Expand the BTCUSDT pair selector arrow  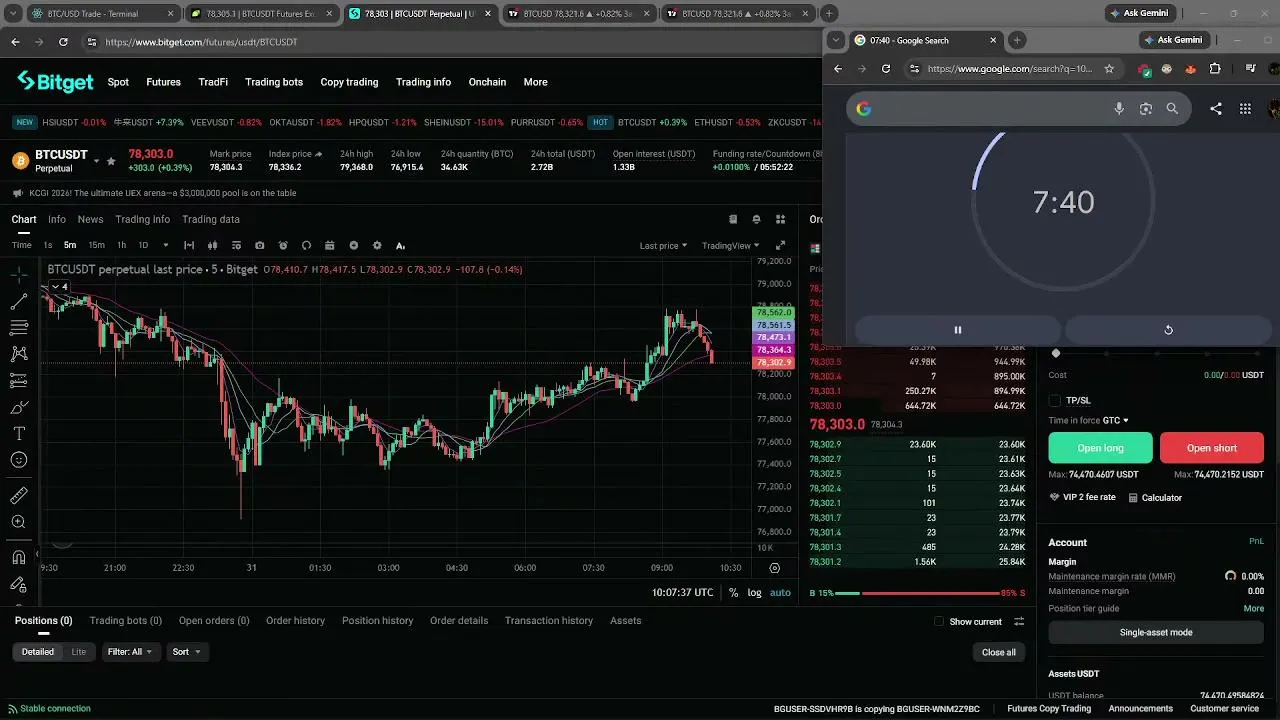(97, 161)
